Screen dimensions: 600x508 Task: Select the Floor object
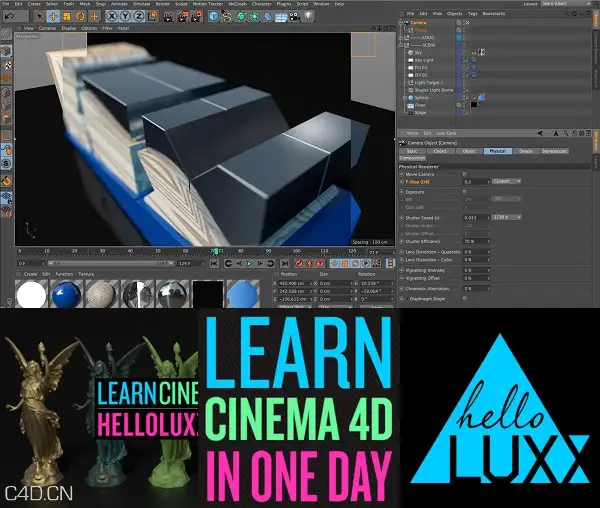pos(420,105)
